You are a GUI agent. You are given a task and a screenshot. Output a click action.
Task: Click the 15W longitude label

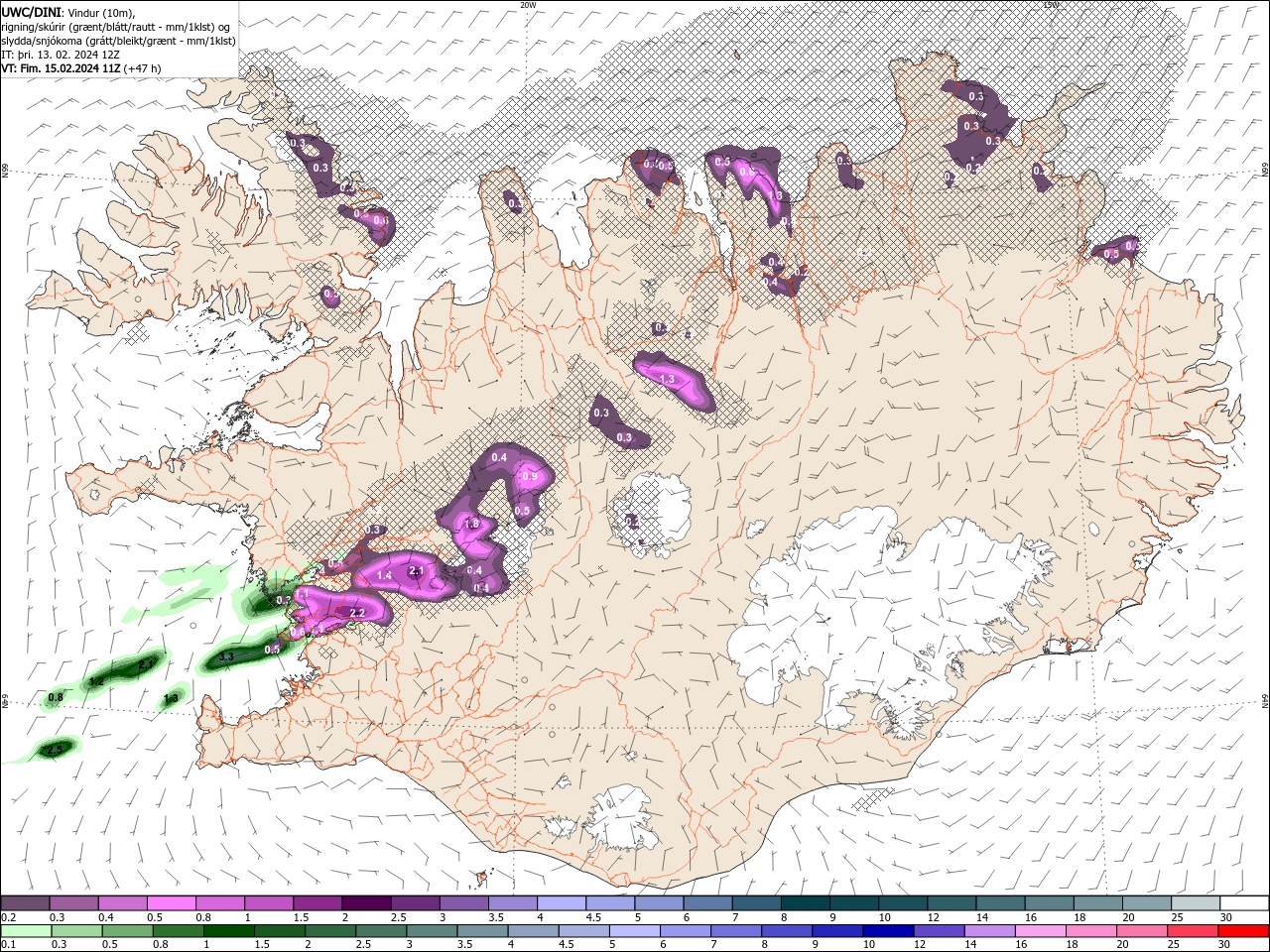[1051, 5]
